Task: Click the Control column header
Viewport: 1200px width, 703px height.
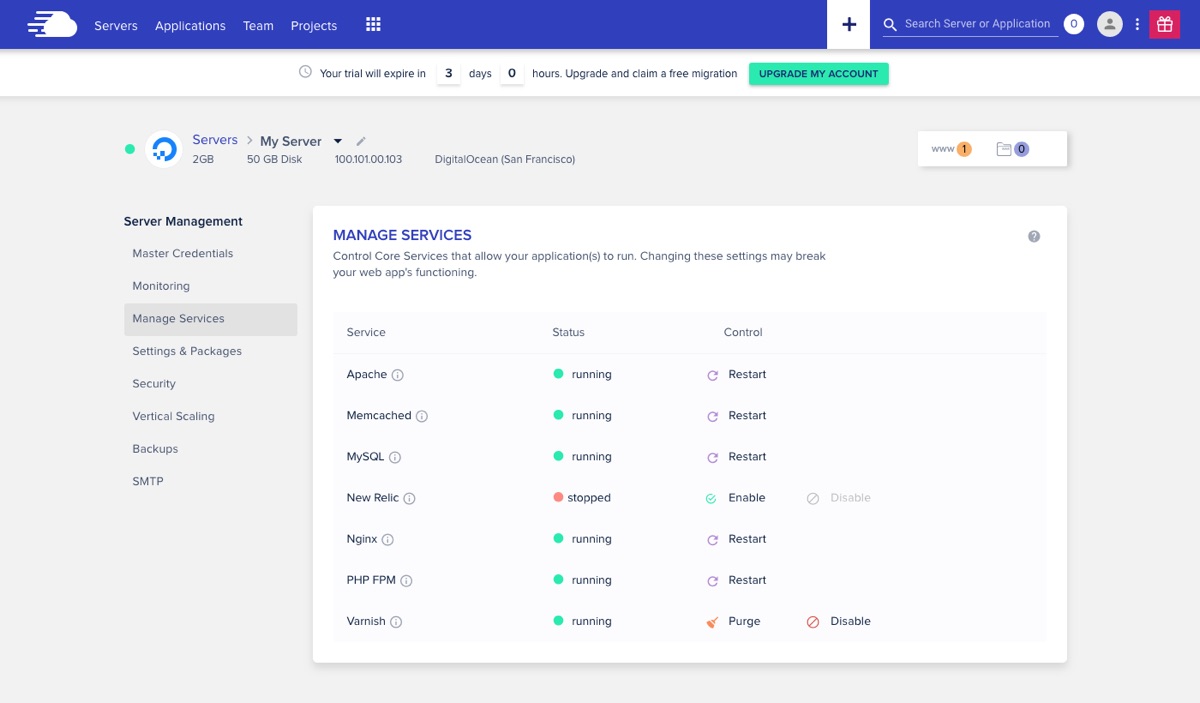Action: (743, 332)
